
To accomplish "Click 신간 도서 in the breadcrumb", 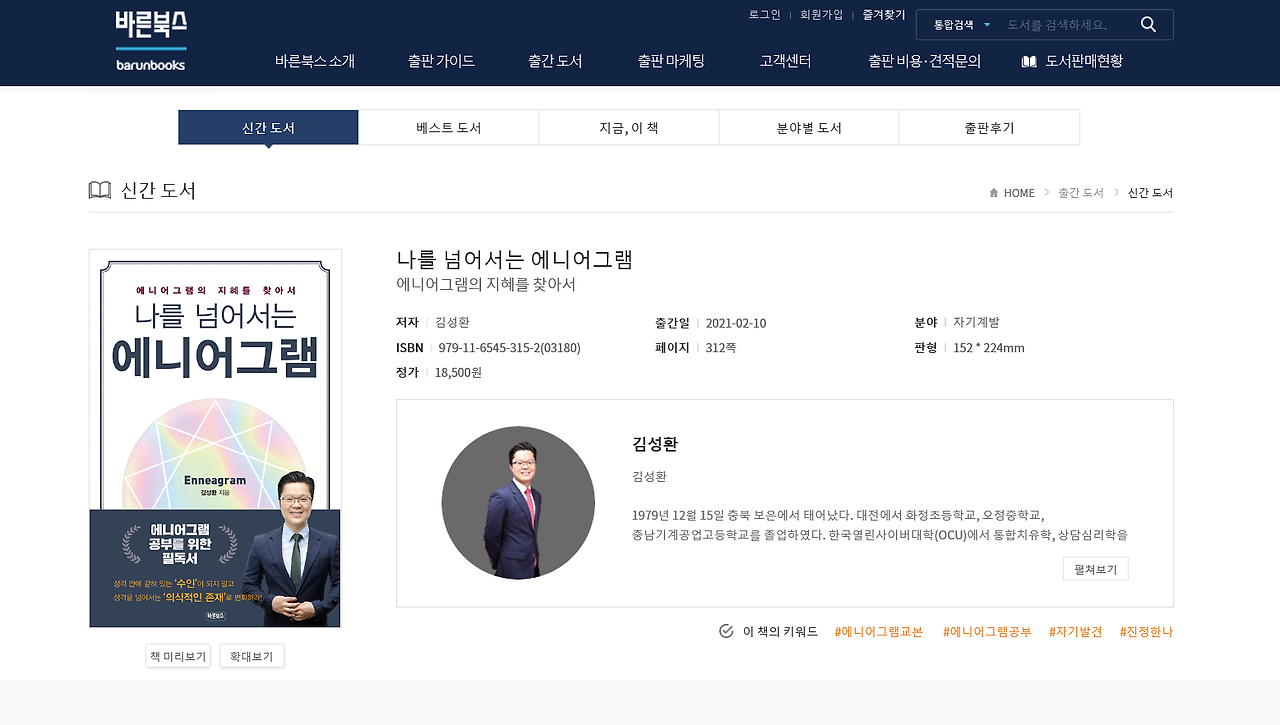I will pyautogui.click(x=1150, y=193).
